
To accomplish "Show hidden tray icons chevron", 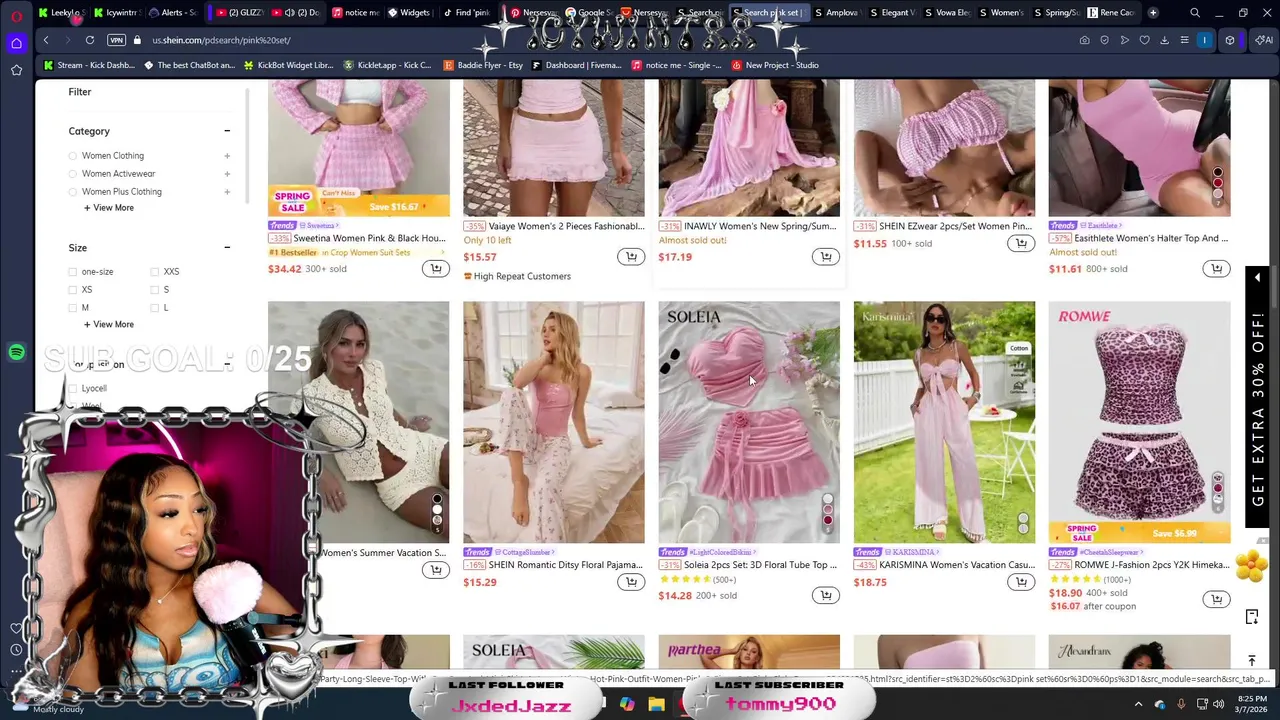I will pos(1138,704).
